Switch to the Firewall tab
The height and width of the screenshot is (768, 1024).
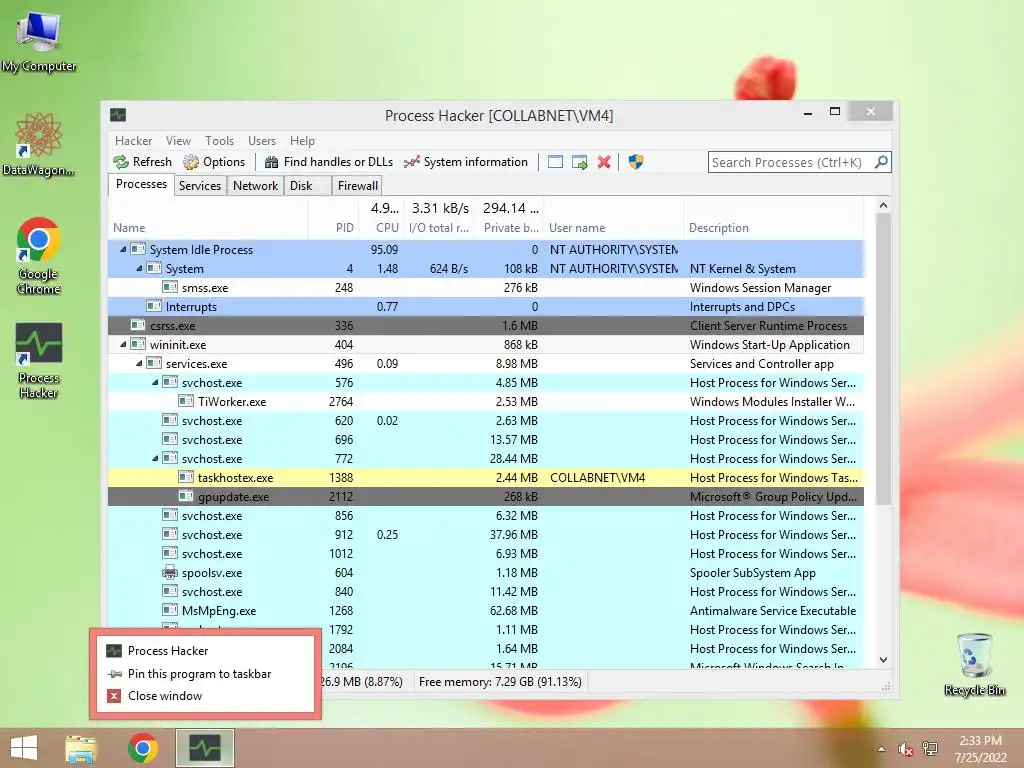tap(357, 185)
